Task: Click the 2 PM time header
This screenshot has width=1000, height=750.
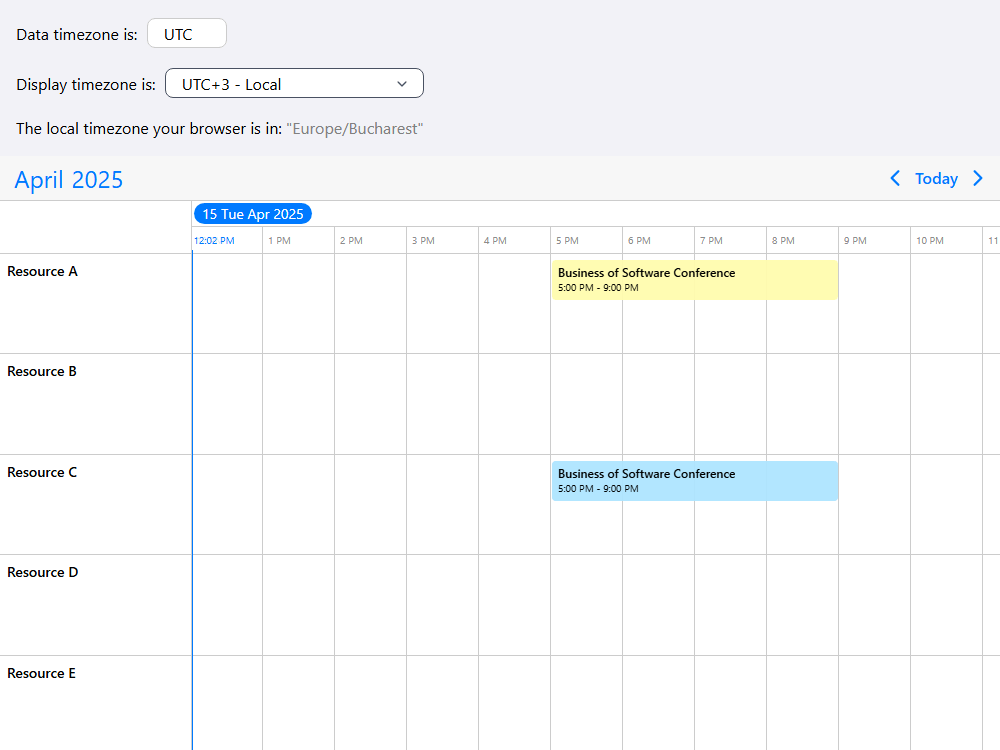Action: click(x=351, y=241)
